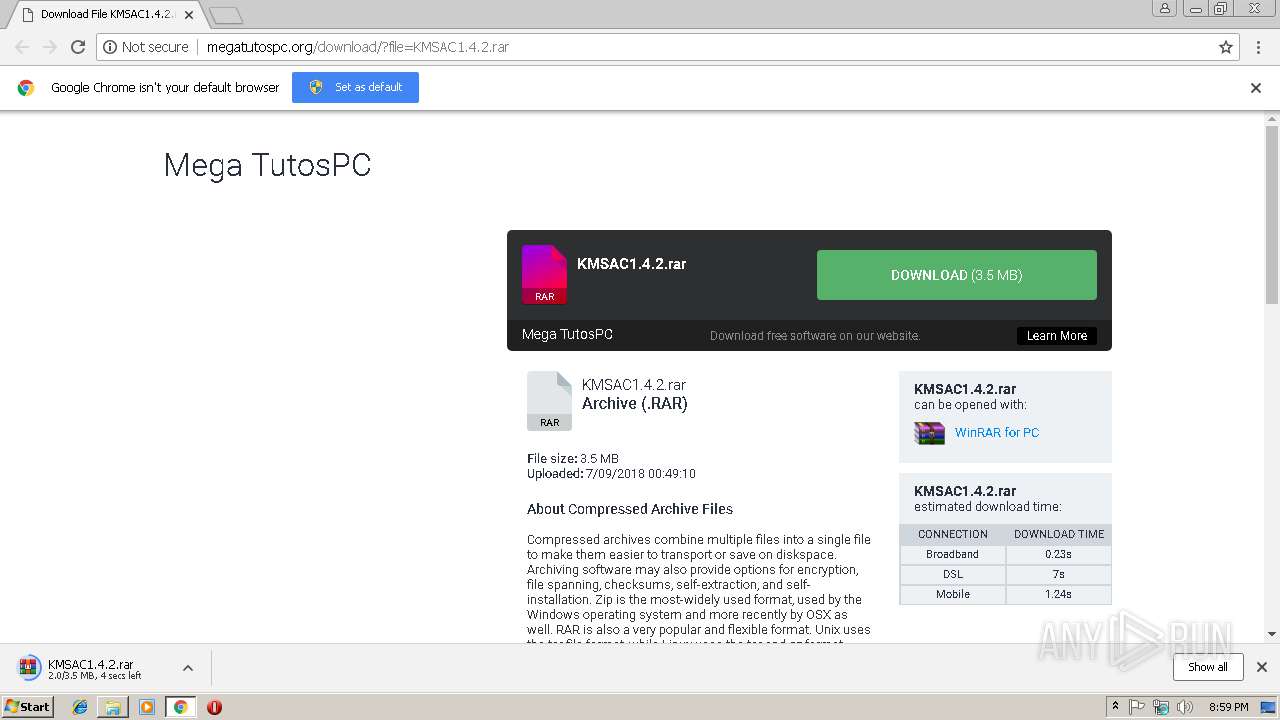Click the gray RAR archive icon
The image size is (1280, 720).
coord(549,401)
